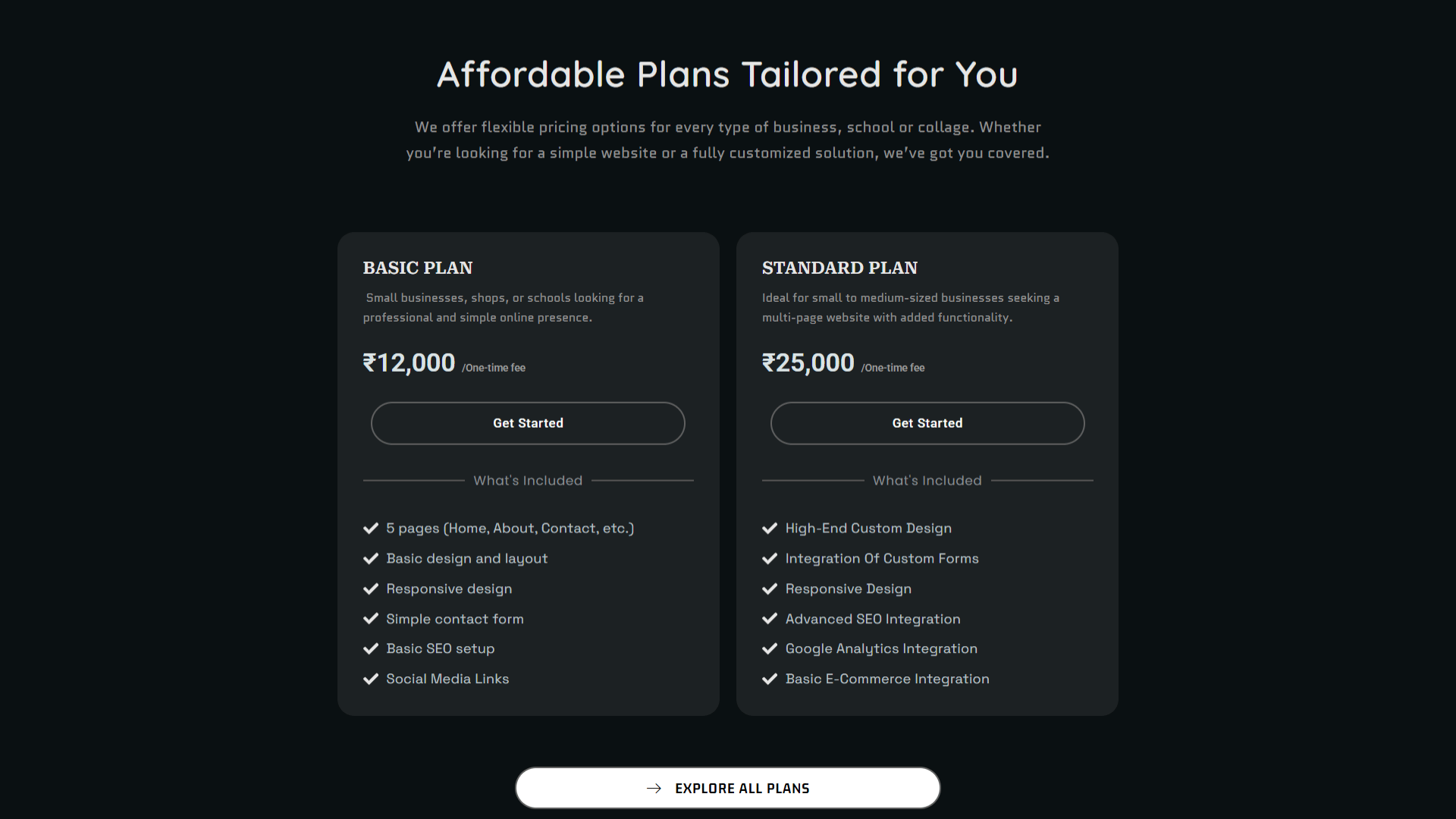The height and width of the screenshot is (819, 1456).
Task: Click the checkmark next to Social Media Links
Action: pos(371,679)
